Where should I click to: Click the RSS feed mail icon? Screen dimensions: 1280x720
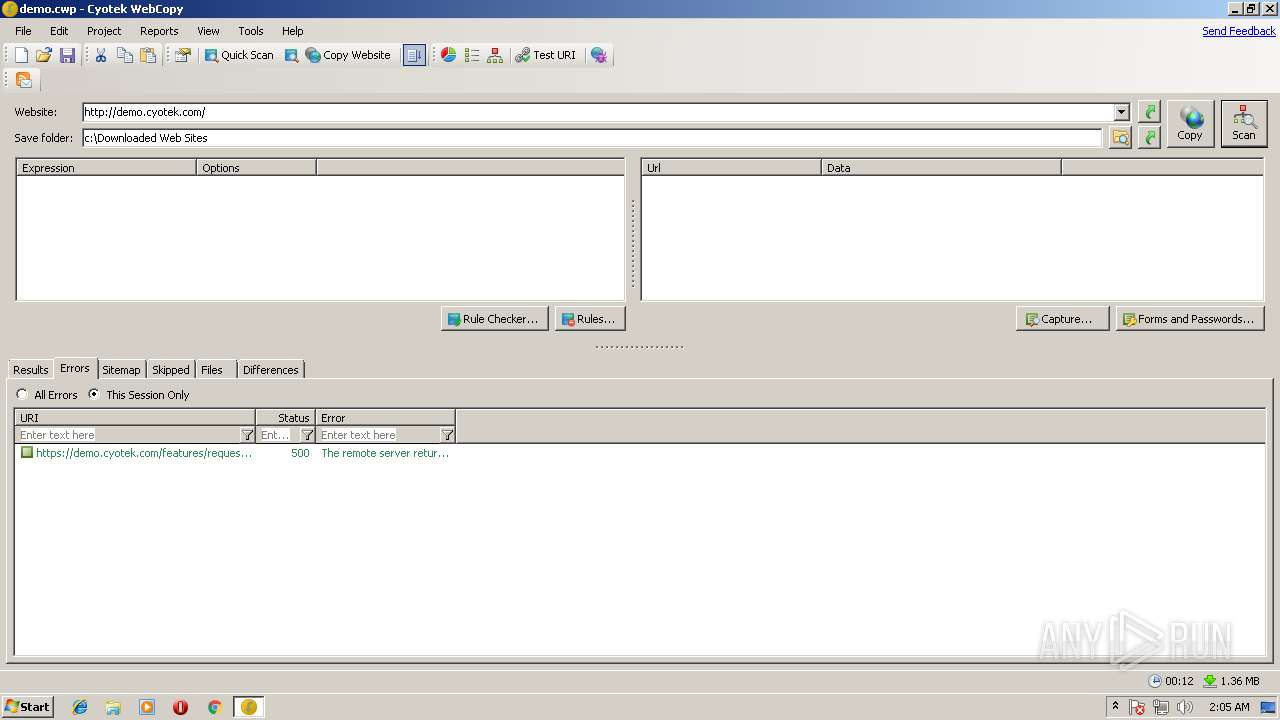(24, 79)
